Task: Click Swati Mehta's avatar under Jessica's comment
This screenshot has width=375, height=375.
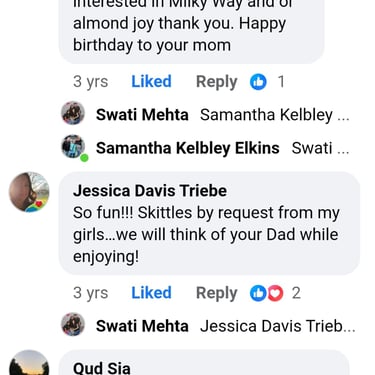Action: (73, 324)
